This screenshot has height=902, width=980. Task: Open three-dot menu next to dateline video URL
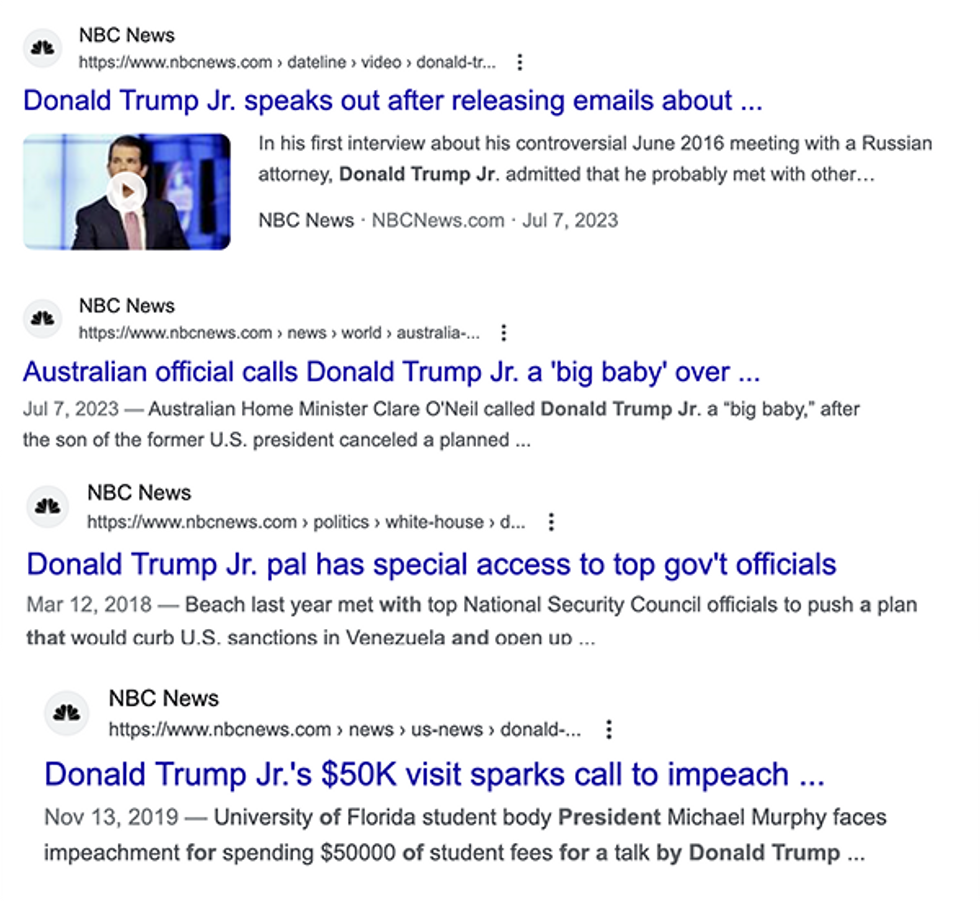click(519, 63)
